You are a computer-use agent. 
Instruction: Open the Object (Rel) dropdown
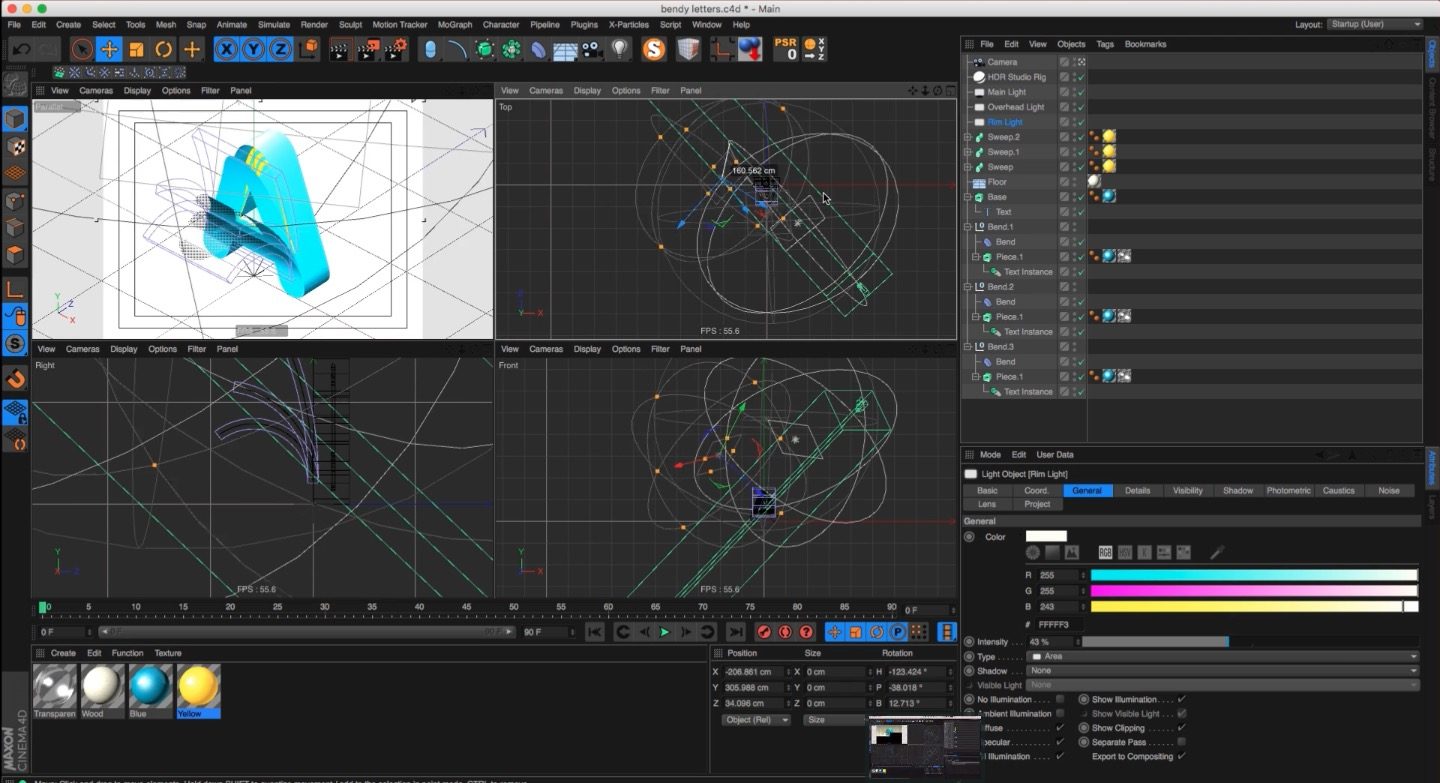[756, 720]
